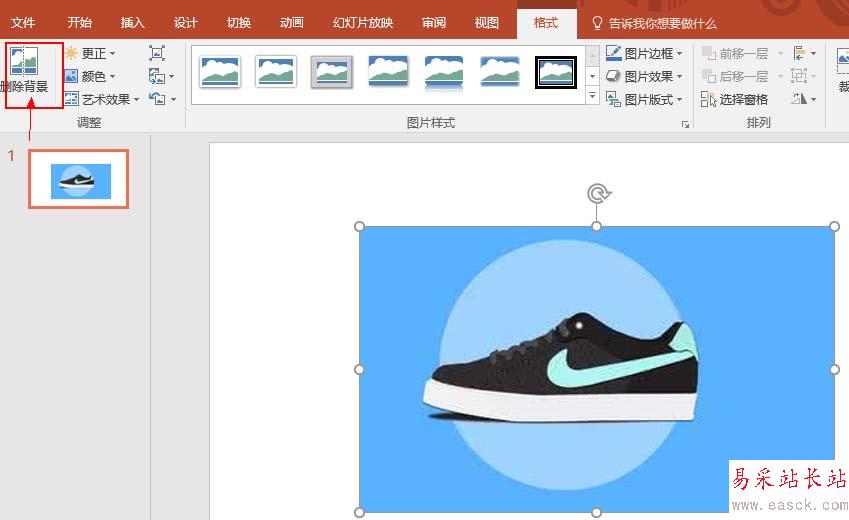
Task: Open the Picture Styles dialog launcher
Action: (x=685, y=125)
